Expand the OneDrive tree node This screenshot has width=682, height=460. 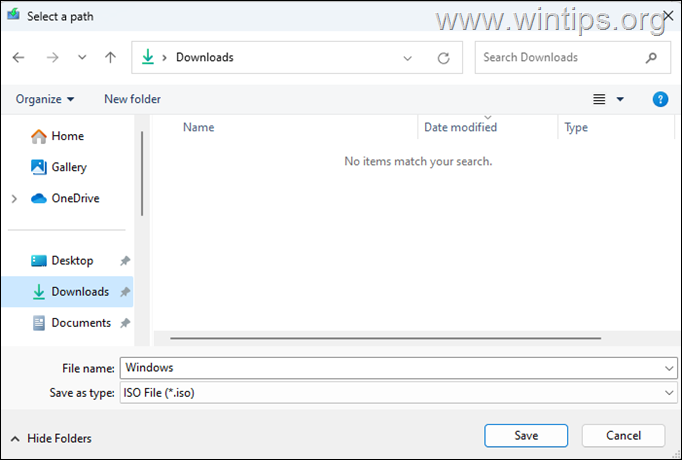14,199
